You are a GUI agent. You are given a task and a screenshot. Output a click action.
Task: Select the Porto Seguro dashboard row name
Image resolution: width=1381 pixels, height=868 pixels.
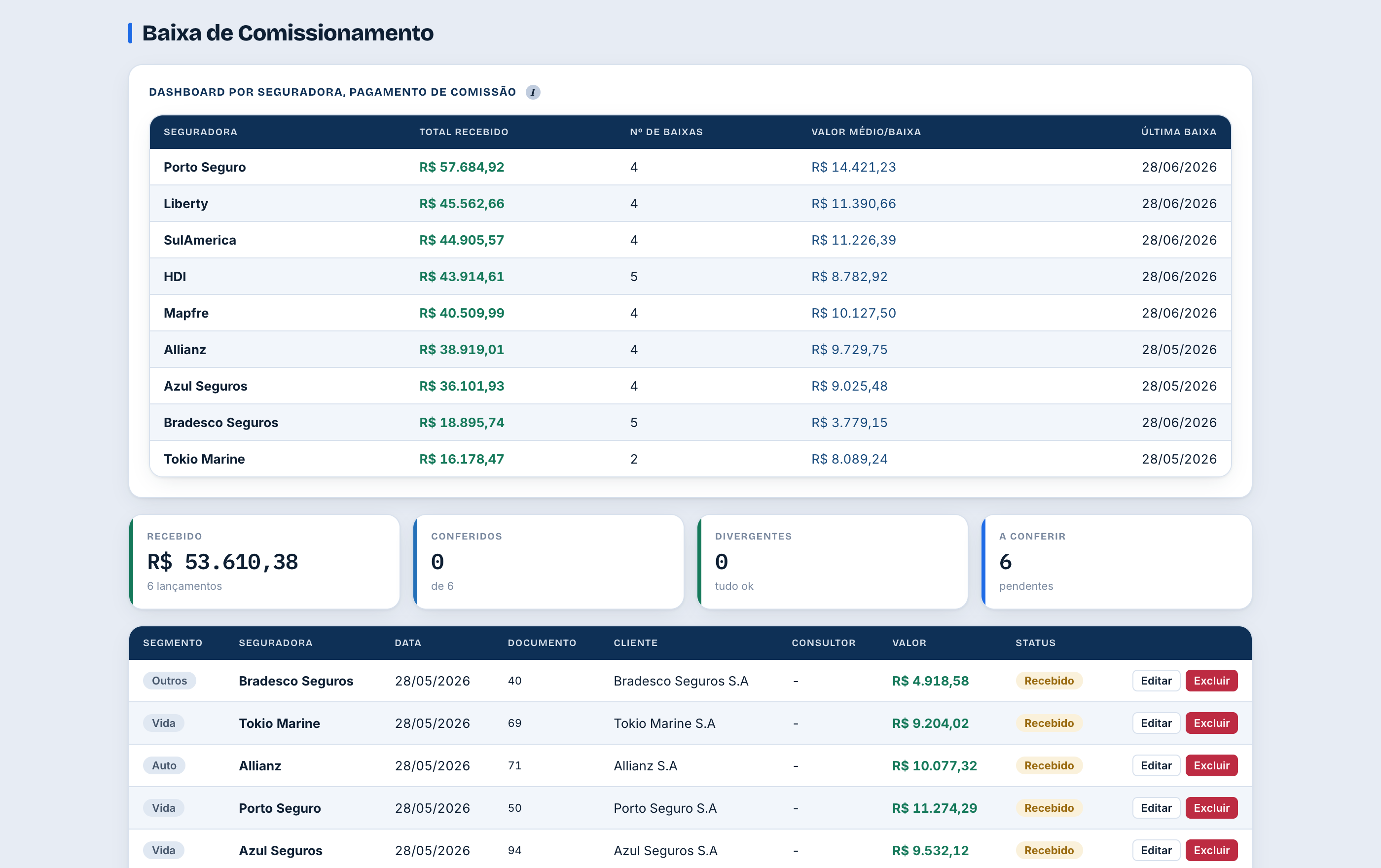pyautogui.click(x=204, y=167)
